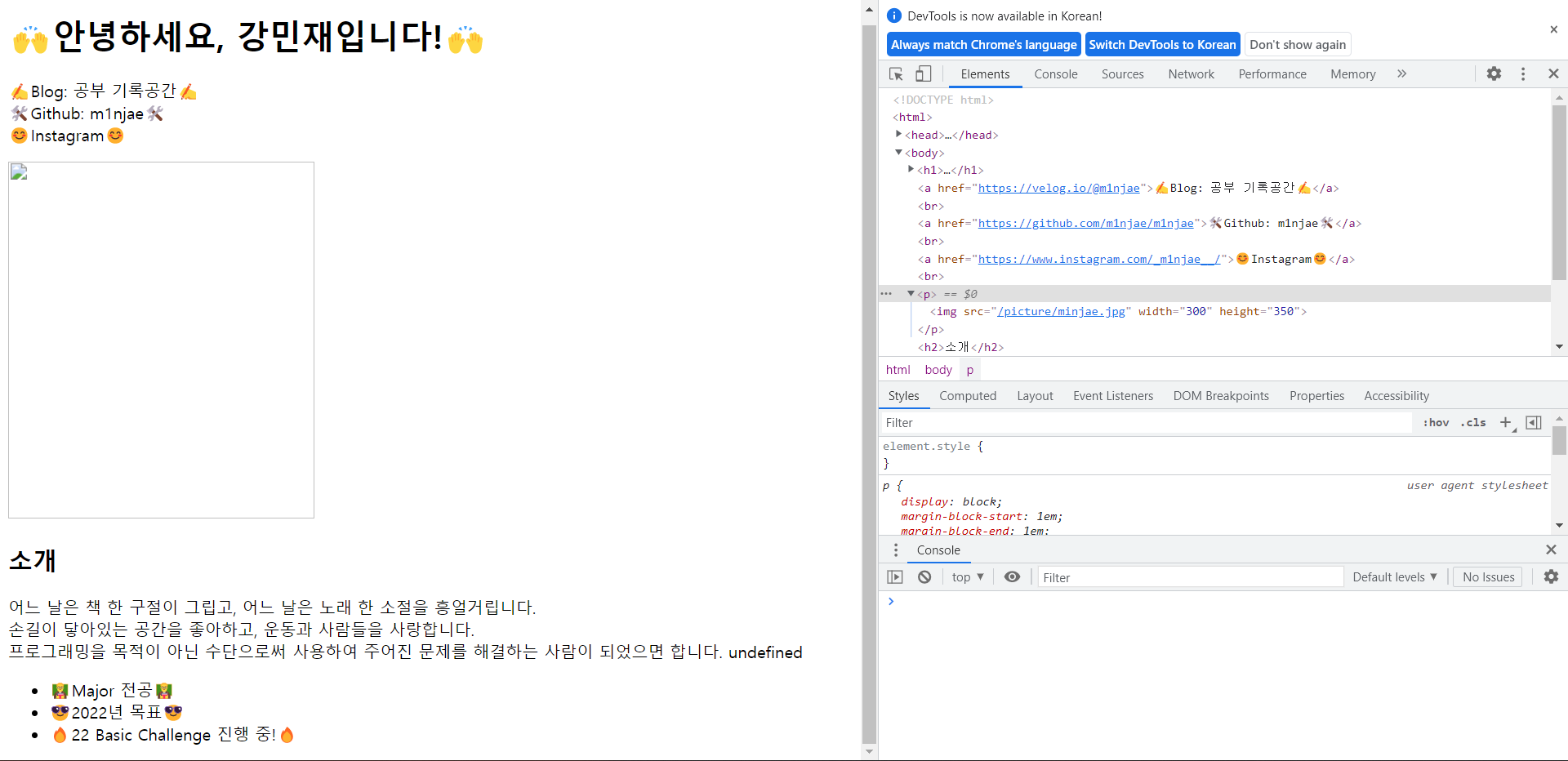Click Always match Chrome's language button
The height and width of the screenshot is (761, 1568).
pyautogui.click(x=984, y=44)
